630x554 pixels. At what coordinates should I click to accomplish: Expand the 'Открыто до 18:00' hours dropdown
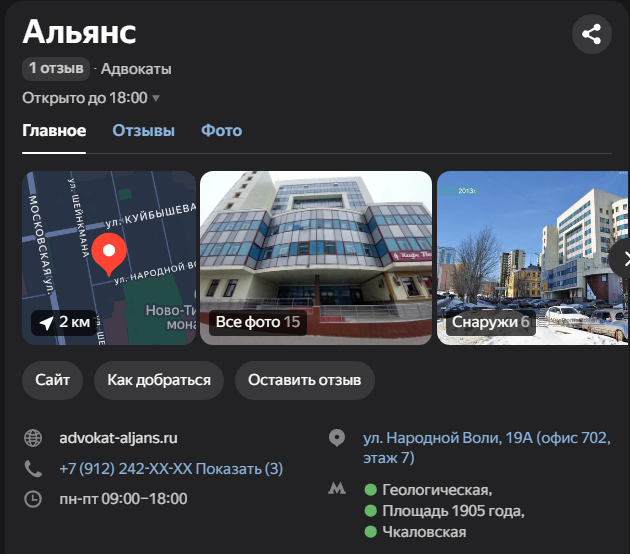coord(91,98)
